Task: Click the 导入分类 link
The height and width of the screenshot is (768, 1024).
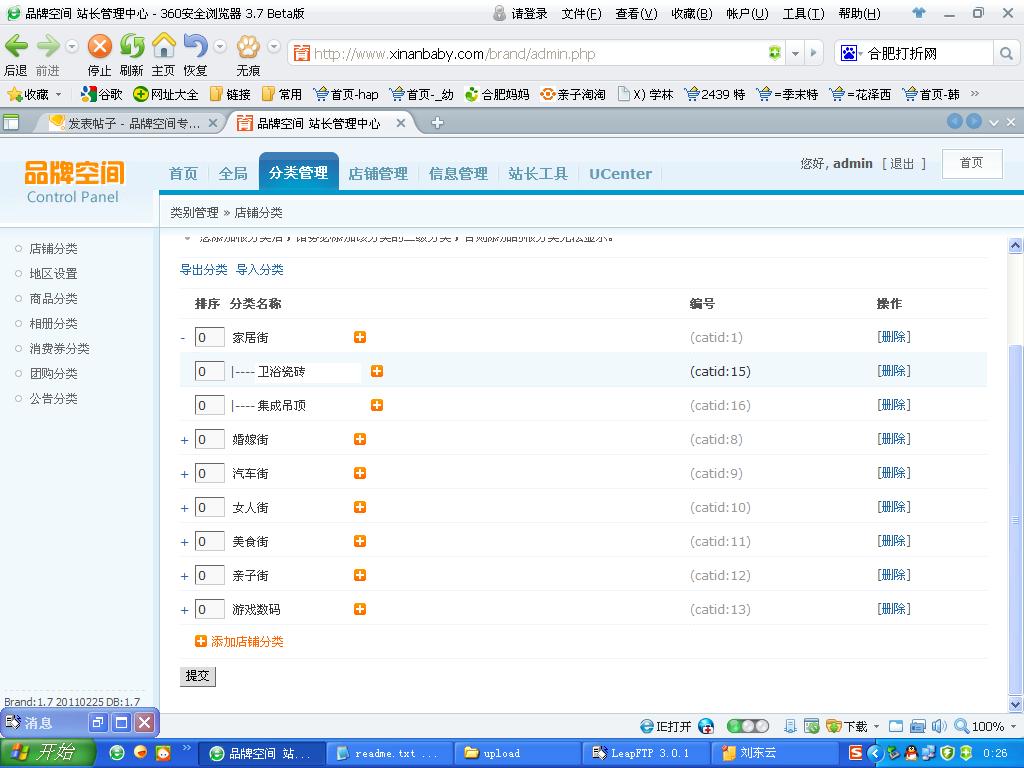Action: pos(260,269)
